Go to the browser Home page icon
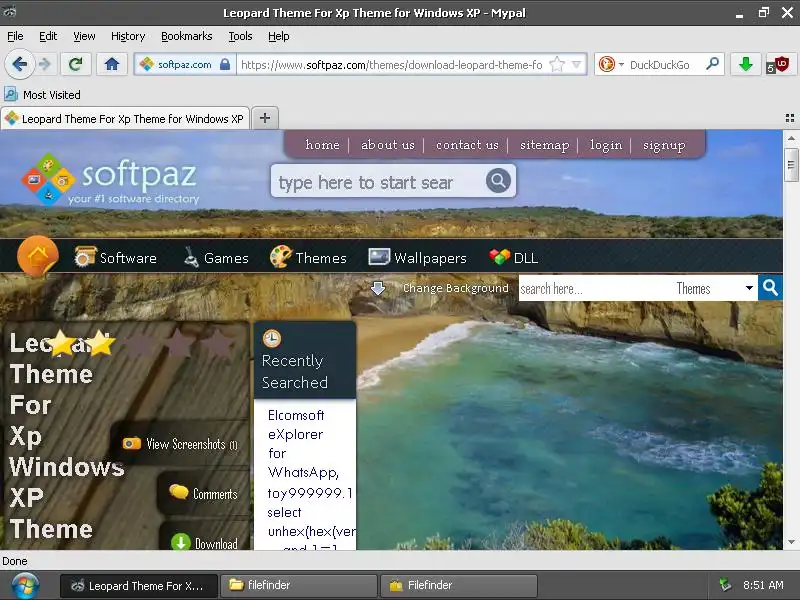Image resolution: width=800 pixels, height=600 pixels. 112,64
